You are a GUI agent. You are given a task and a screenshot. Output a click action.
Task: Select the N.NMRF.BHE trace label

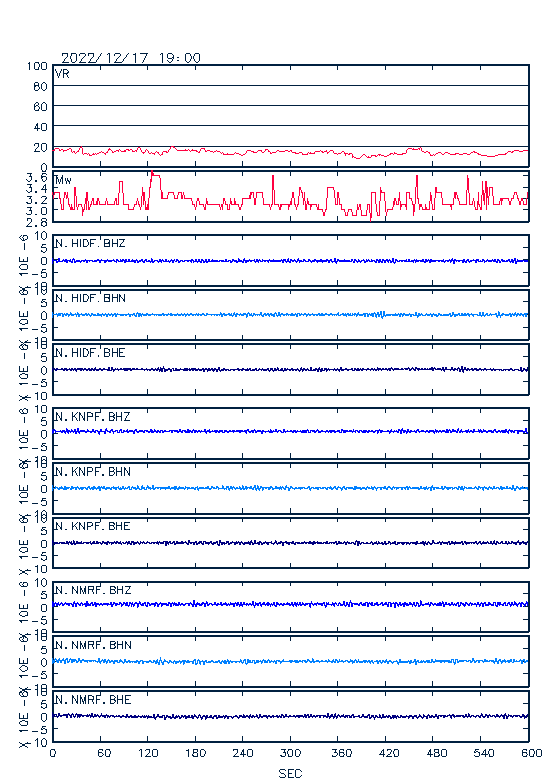(x=93, y=699)
